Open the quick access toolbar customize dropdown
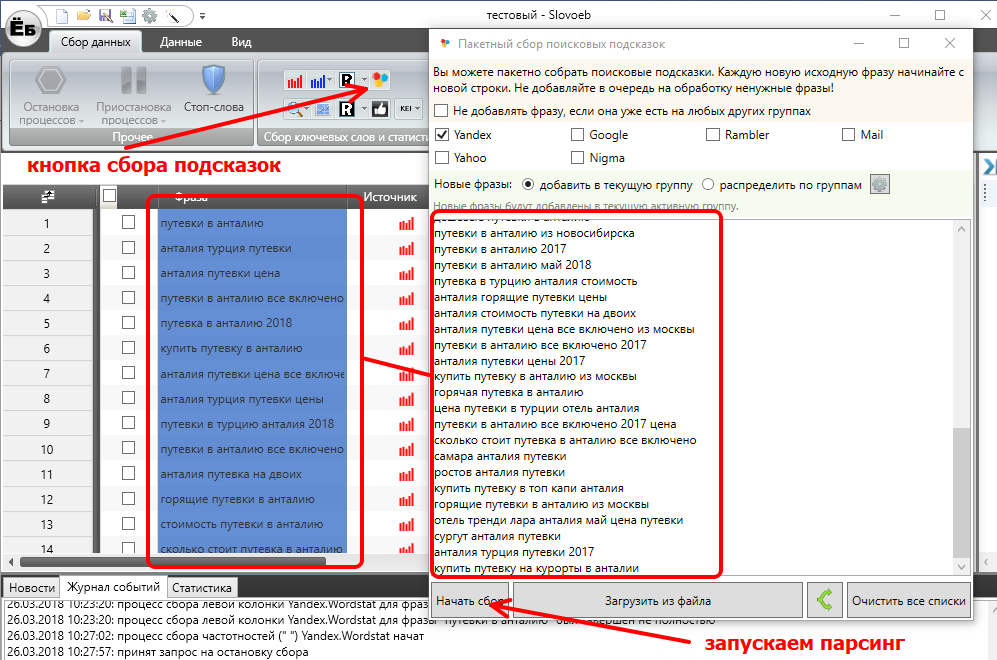The width and height of the screenshot is (997, 660). 202,15
